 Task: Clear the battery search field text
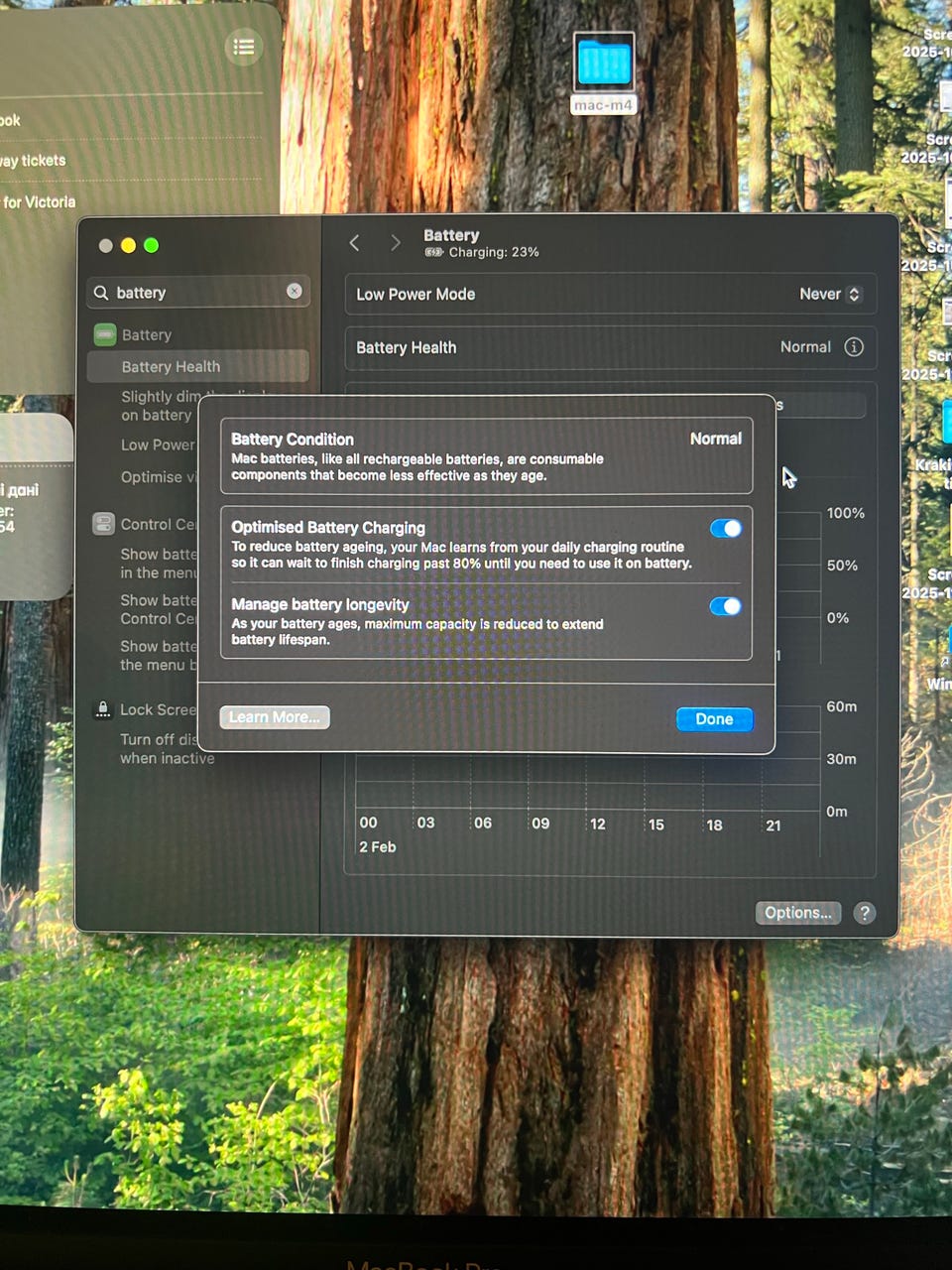pyautogui.click(x=295, y=291)
